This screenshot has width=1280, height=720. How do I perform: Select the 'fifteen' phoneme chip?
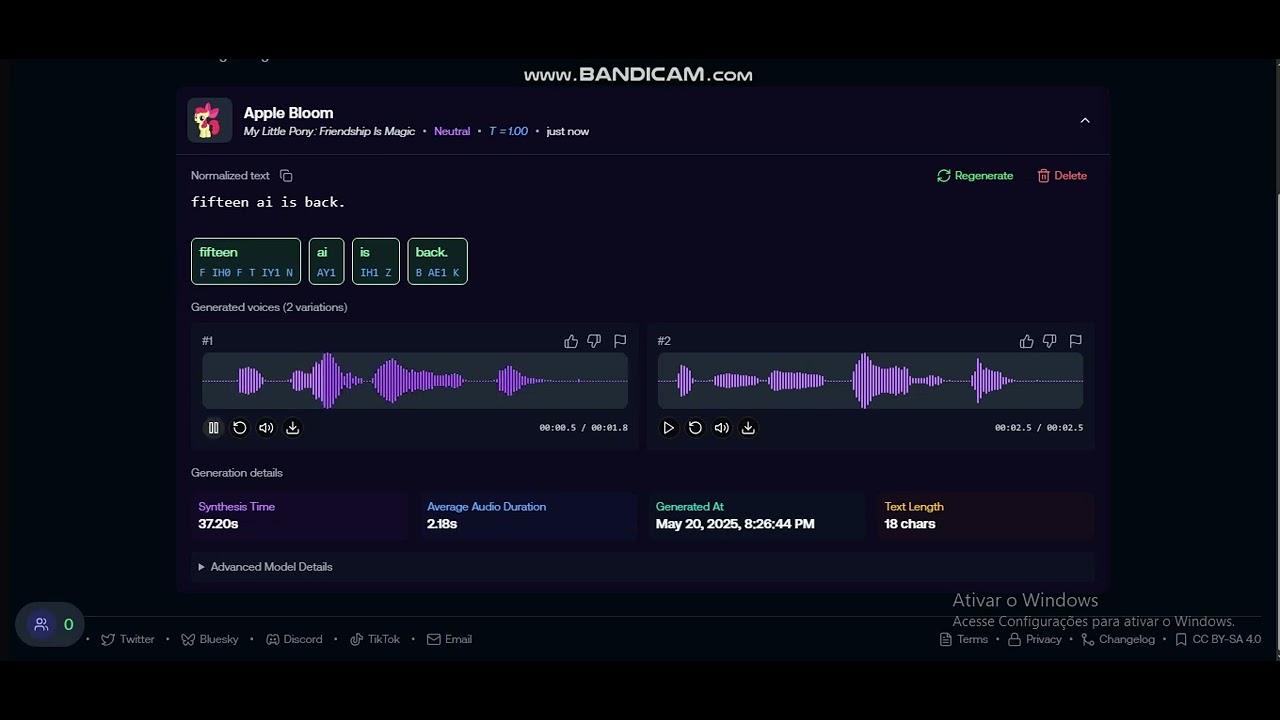[246, 261]
